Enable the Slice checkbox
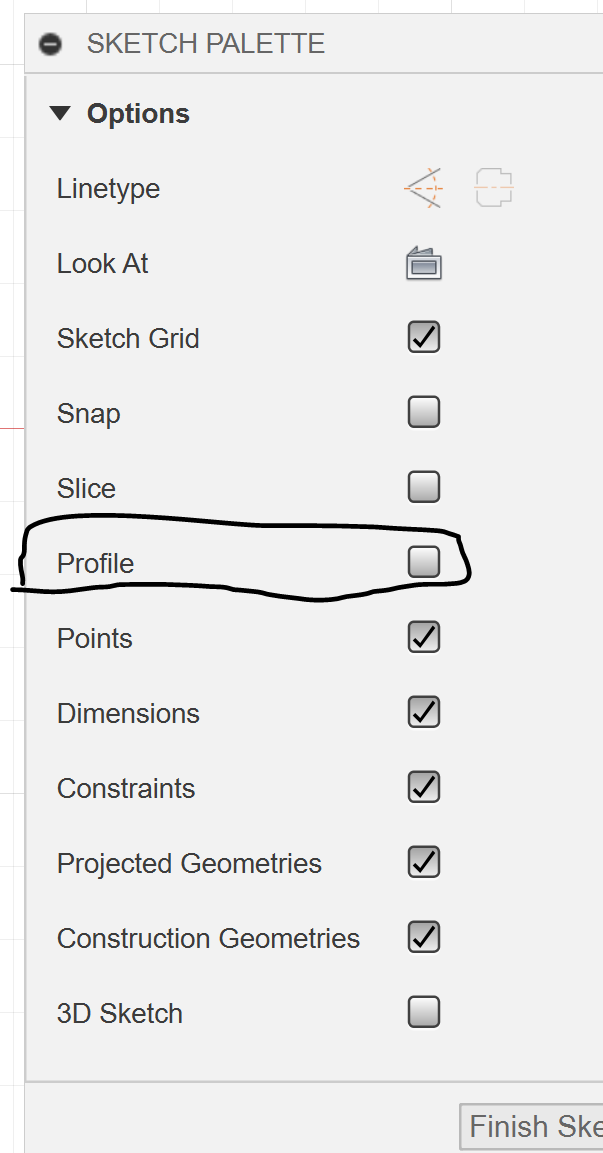This screenshot has width=603, height=1153. (422, 487)
